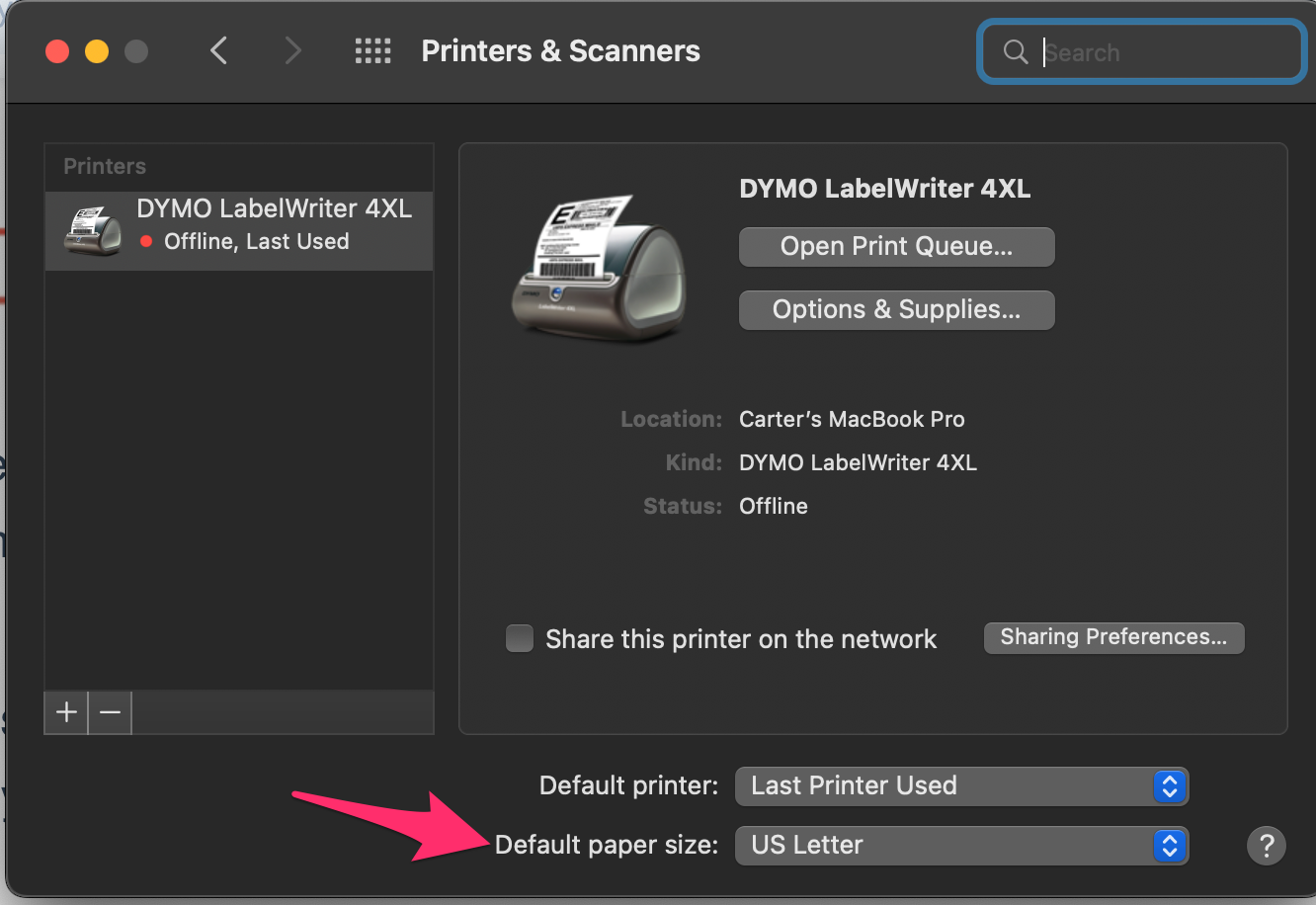Click the magnifier icon in Search field
Screen dimensions: 1316x905
1016,52
